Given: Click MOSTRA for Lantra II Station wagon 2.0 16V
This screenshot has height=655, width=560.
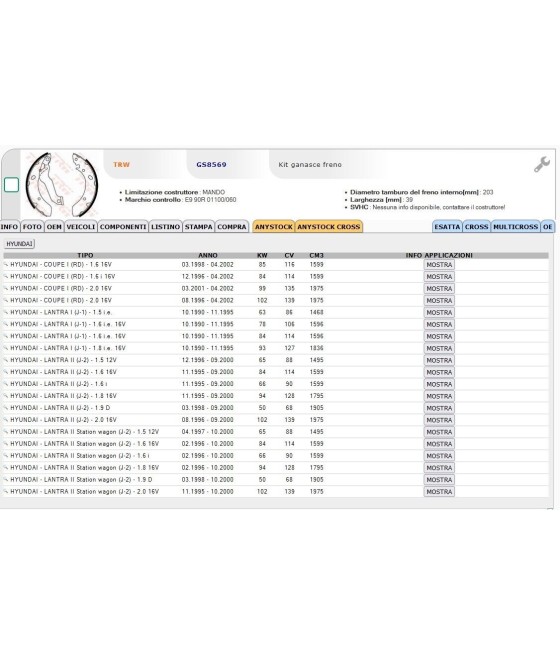Looking at the screenshot, I should (x=439, y=492).
